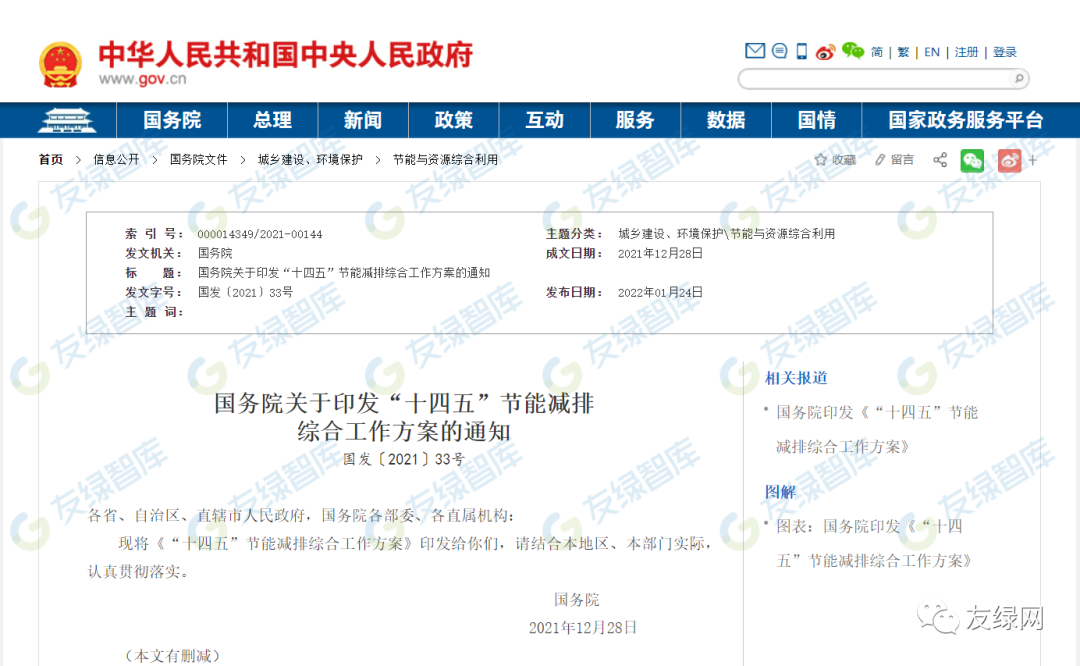Screen dimensions: 1080x666
Task: Click the 登录 login link
Action: point(1005,52)
